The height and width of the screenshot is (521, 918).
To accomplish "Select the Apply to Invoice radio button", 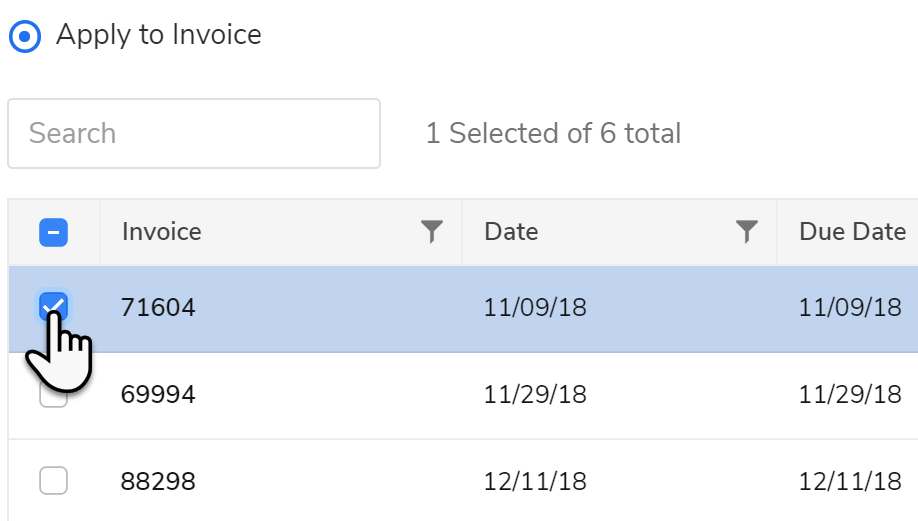I will coord(25,37).
